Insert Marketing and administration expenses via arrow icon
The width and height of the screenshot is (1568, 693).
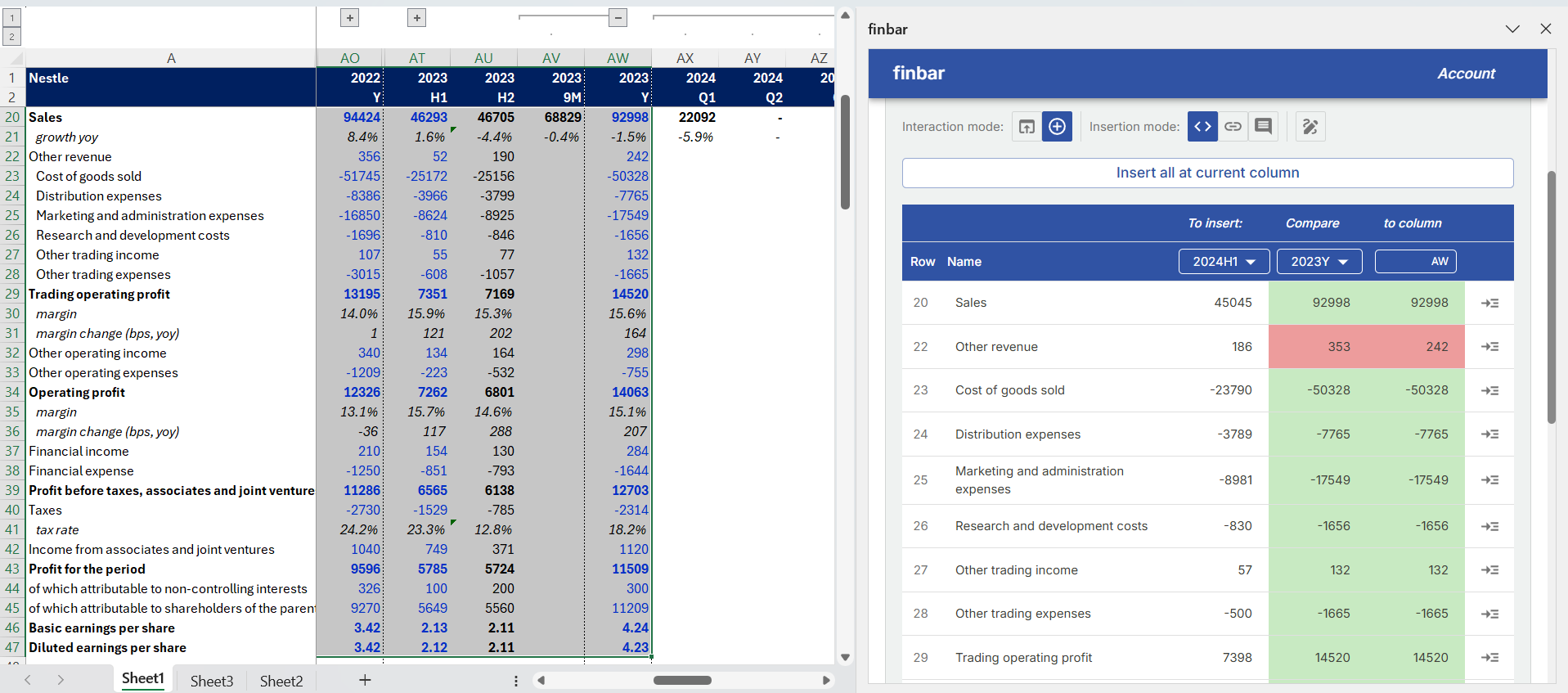point(1489,480)
